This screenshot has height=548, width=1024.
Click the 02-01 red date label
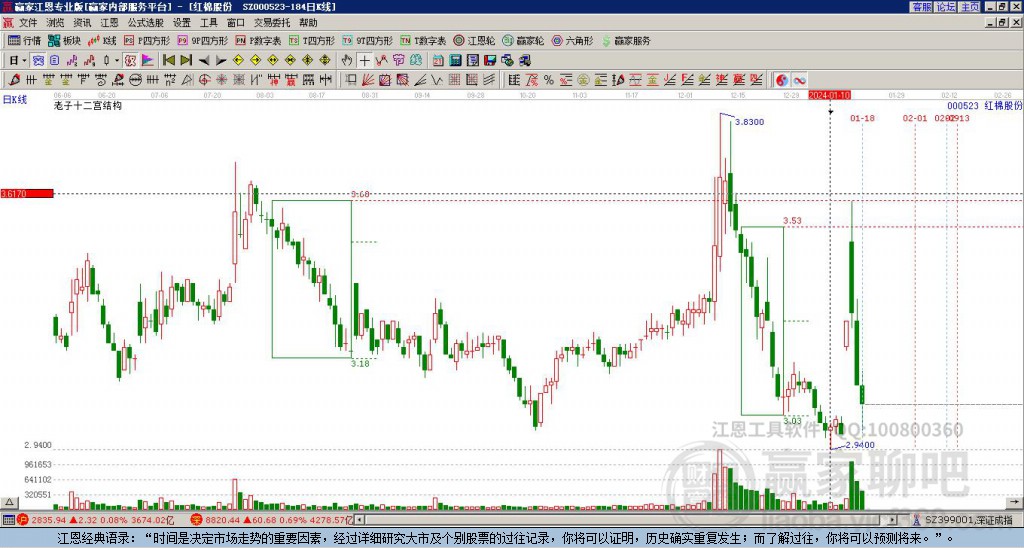(x=915, y=118)
